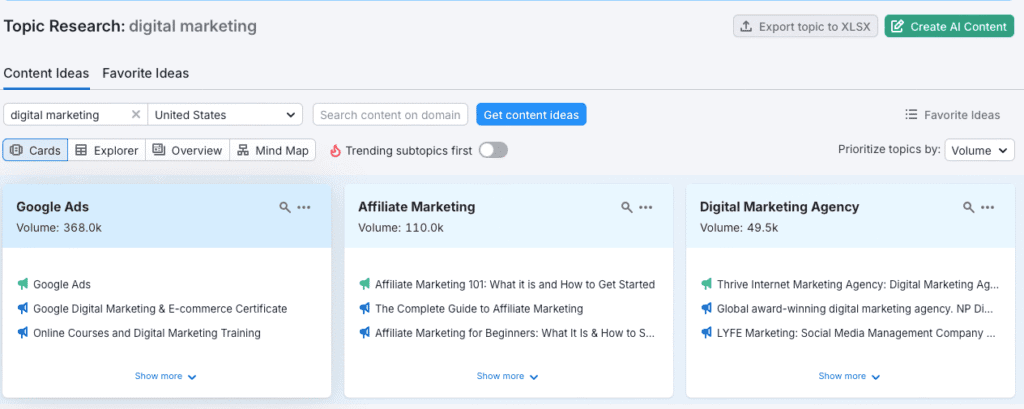Open the Favorite Ideas tab
Screen dimensions: 1024x409
coord(145,73)
